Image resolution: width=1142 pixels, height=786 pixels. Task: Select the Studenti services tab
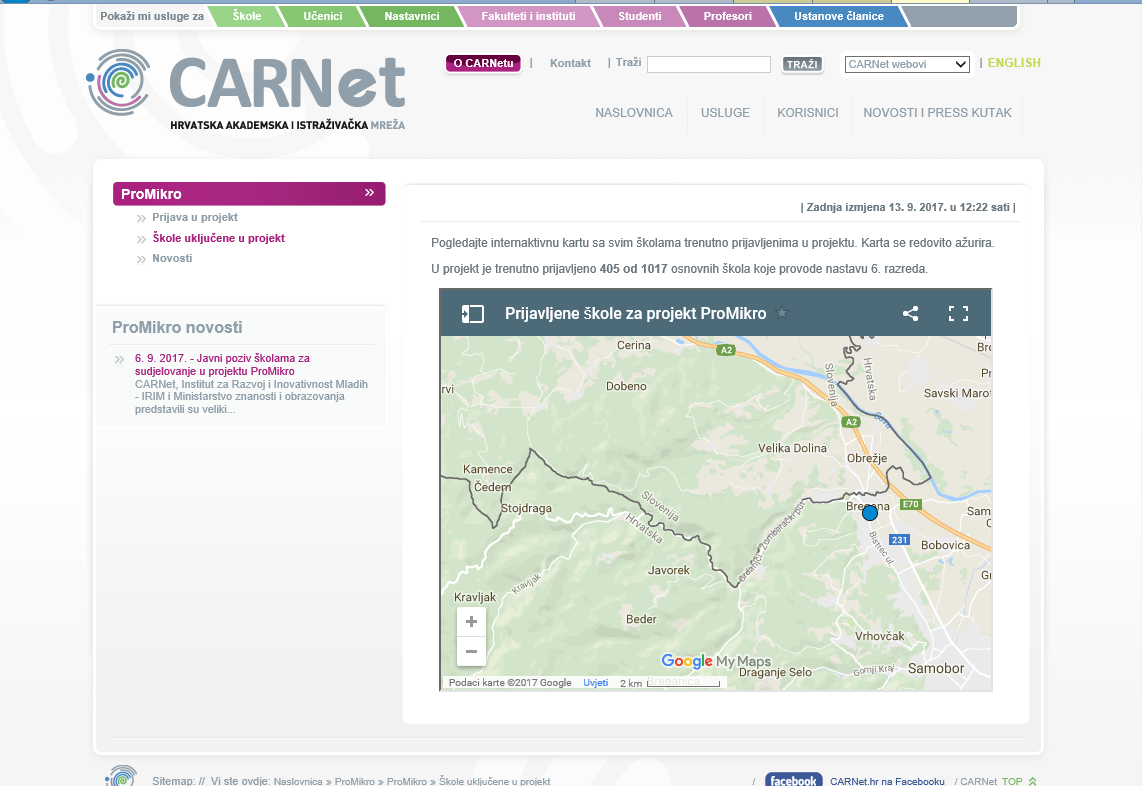point(639,16)
